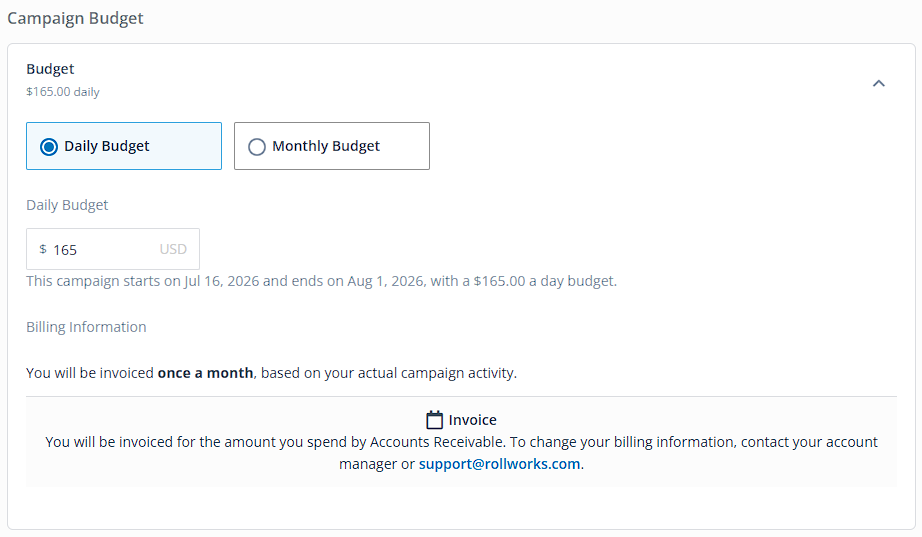
Task: Click the $165.00 daily summary subtitle
Action: [x=63, y=92]
